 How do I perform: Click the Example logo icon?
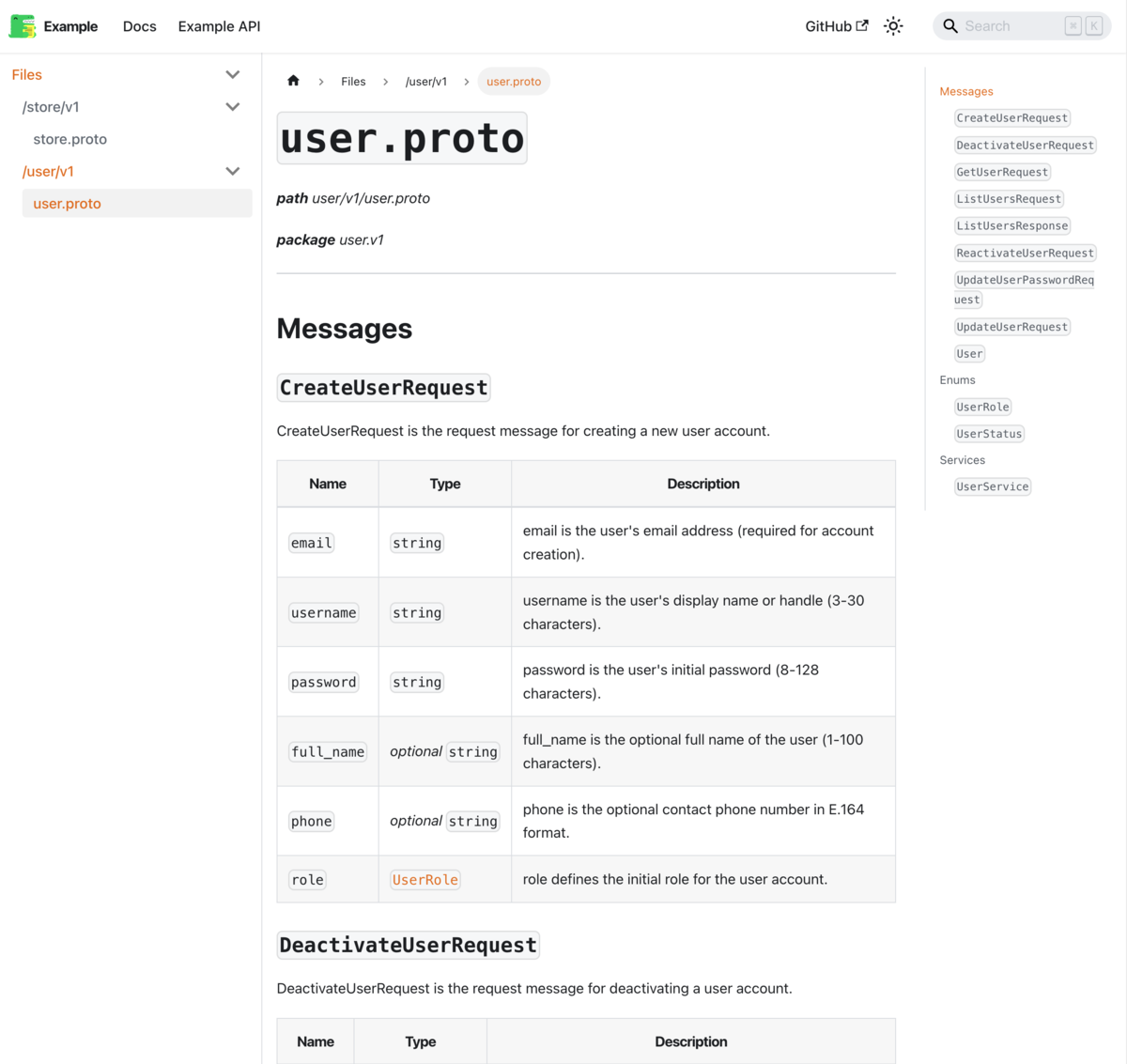coord(22,25)
